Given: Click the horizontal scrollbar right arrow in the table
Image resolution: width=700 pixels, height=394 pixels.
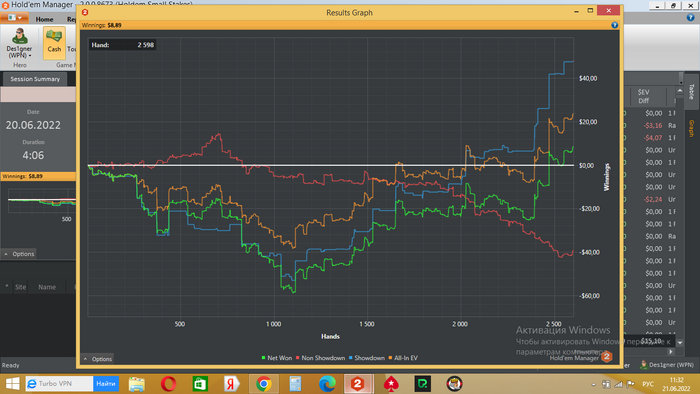Looking at the screenshot, I should 670,352.
